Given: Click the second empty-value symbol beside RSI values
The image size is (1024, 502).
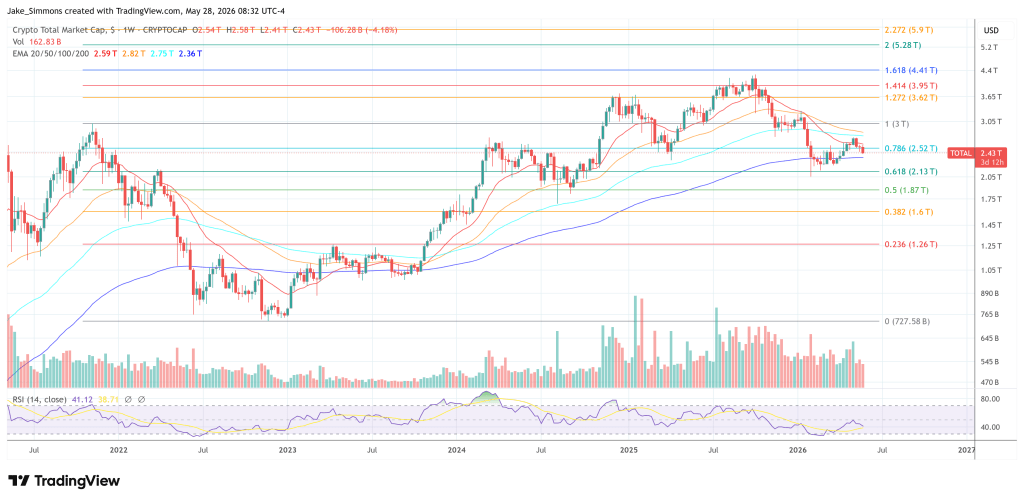Looking at the screenshot, I should [x=141, y=398].
